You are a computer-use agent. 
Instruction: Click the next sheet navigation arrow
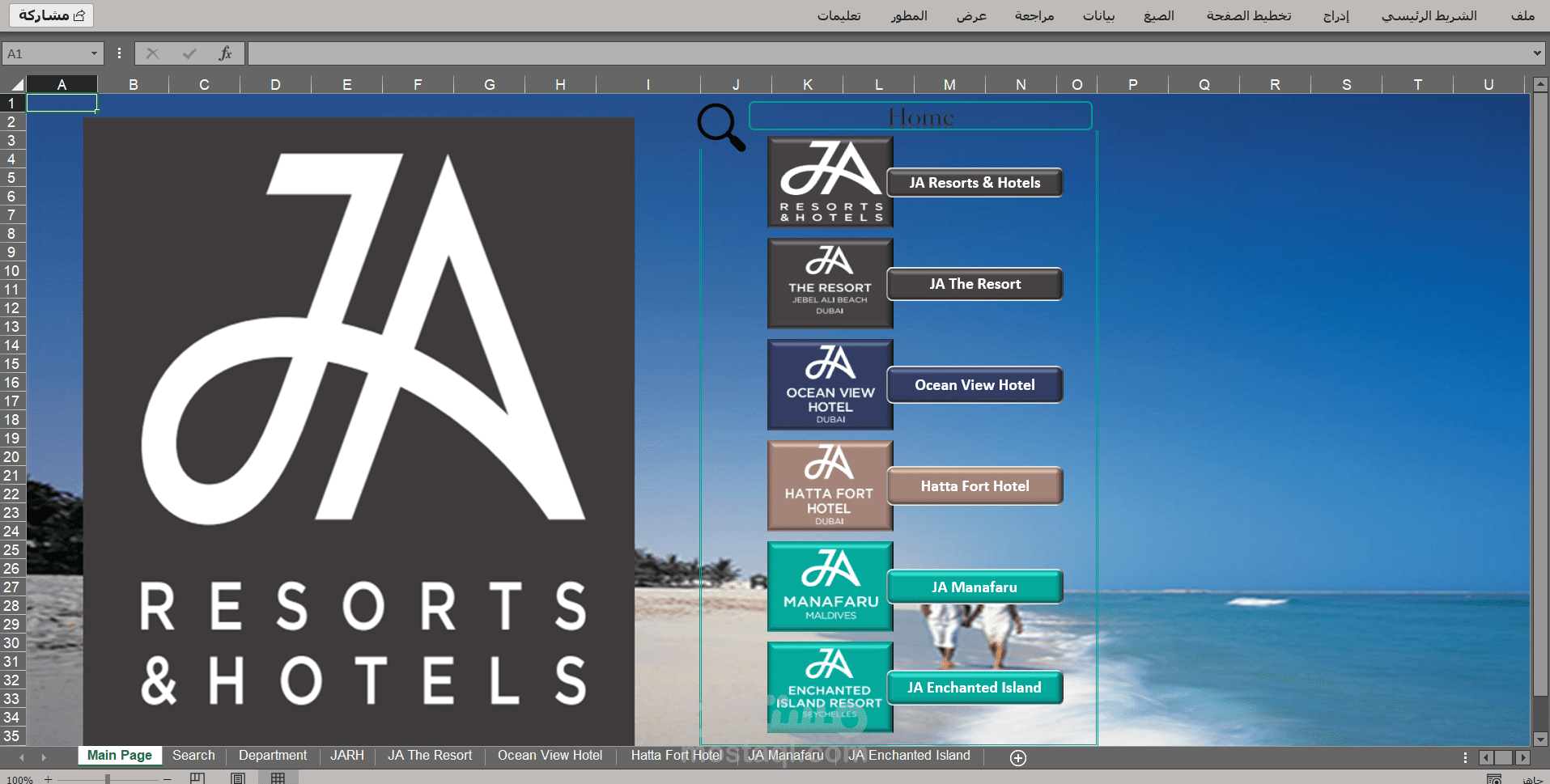[44, 757]
